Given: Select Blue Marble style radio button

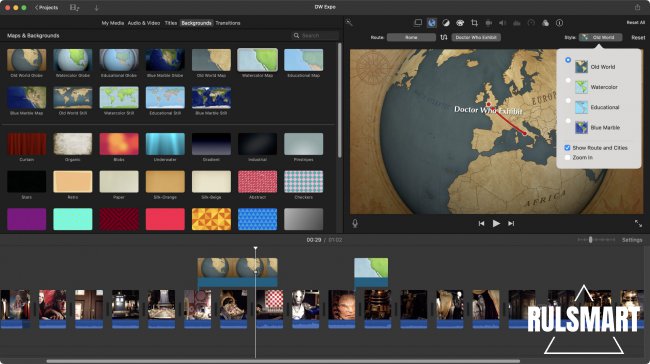Looking at the screenshot, I should pyautogui.click(x=568, y=121).
